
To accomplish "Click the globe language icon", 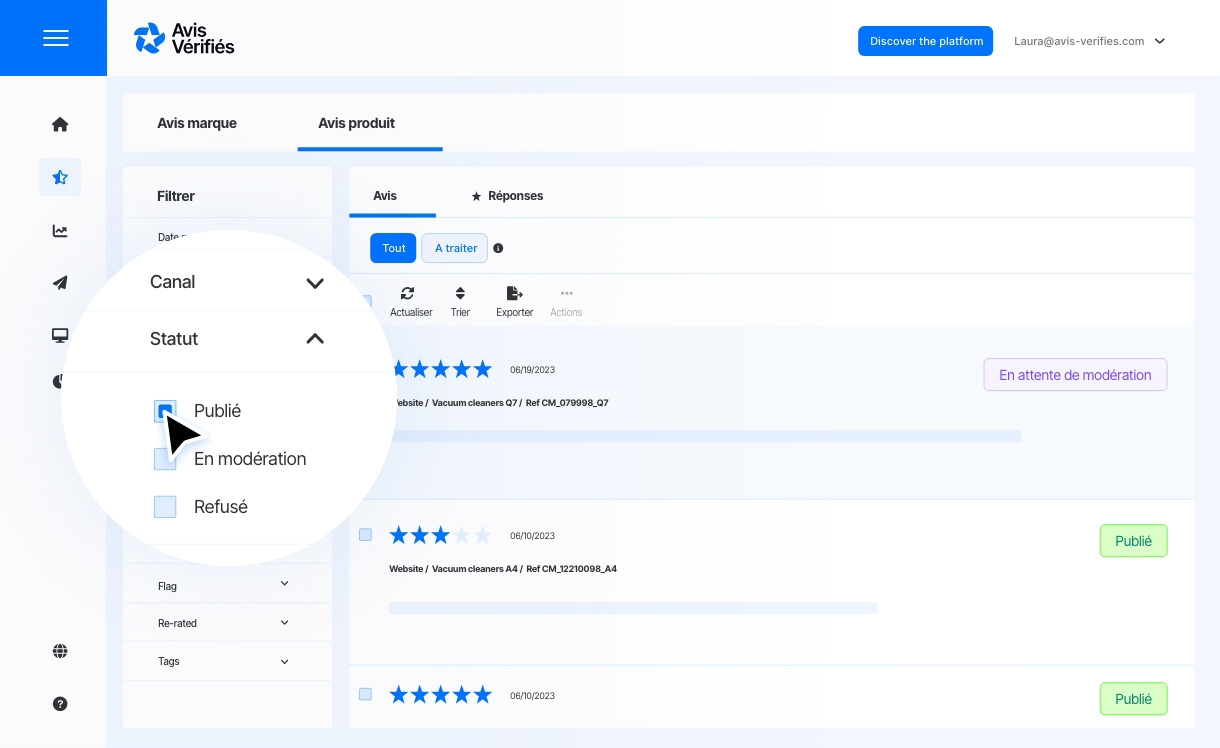I will point(60,652).
